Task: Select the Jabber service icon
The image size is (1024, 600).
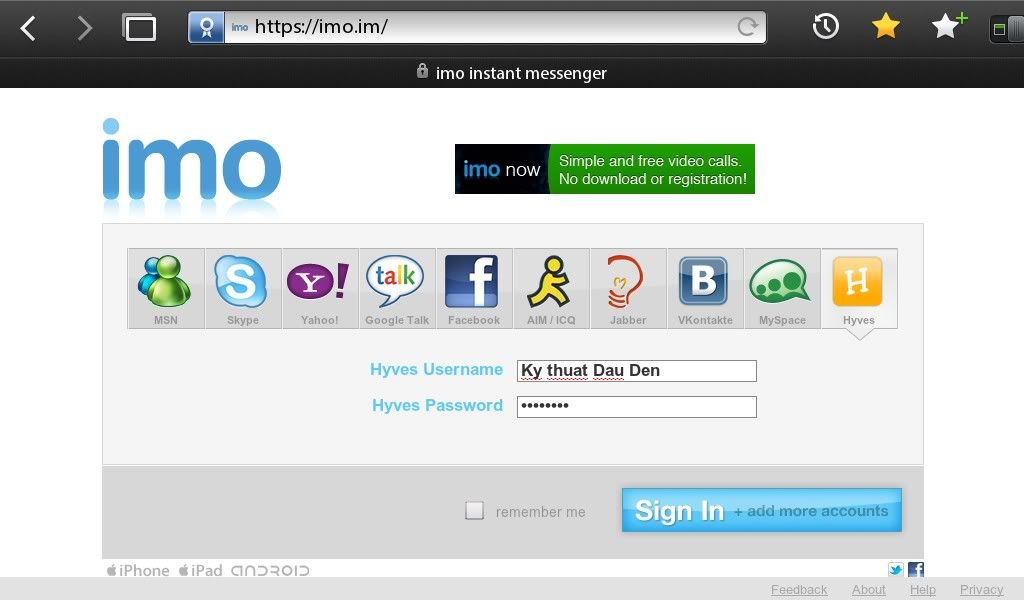Action: point(628,289)
